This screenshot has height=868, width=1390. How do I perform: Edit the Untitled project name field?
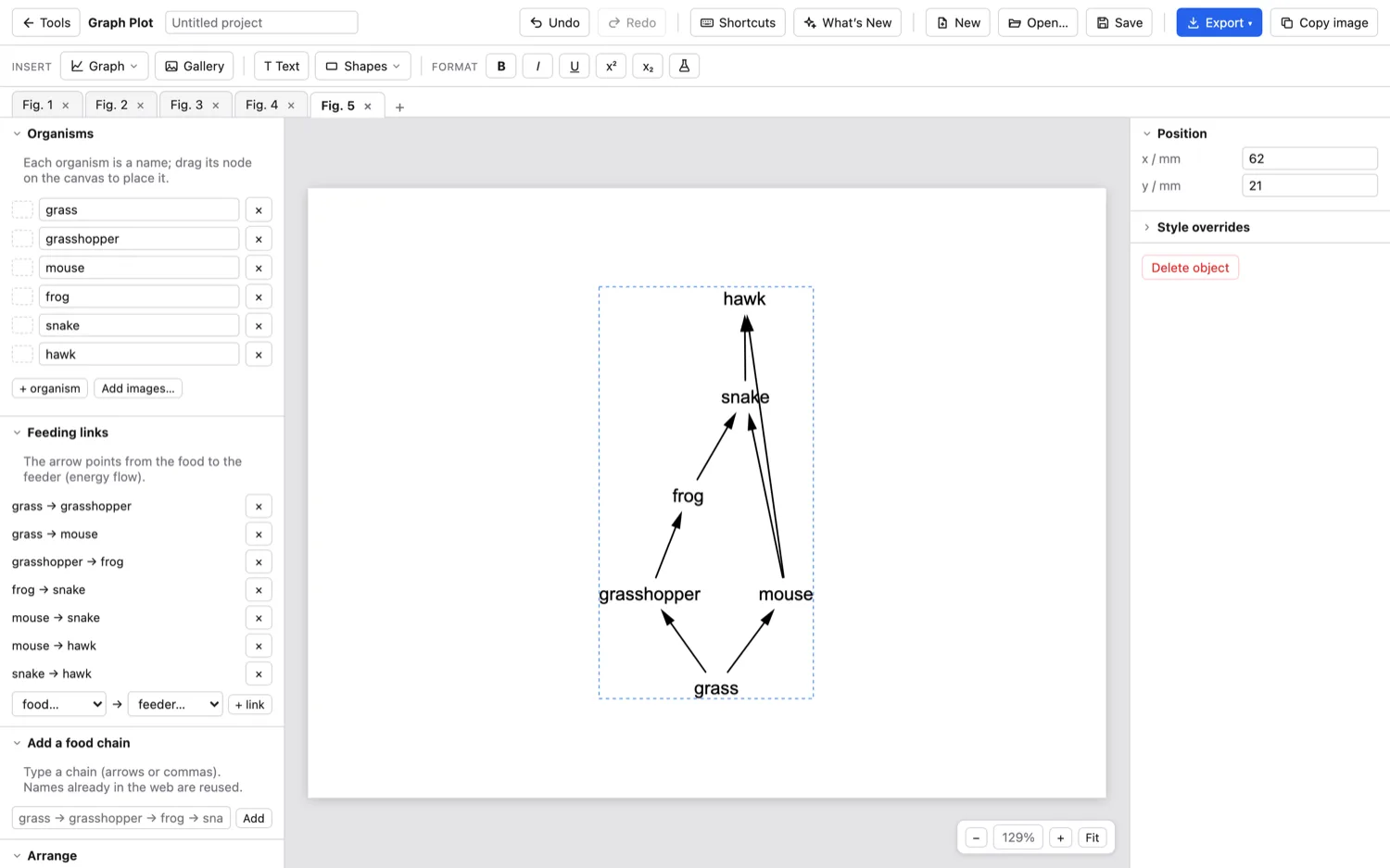pos(261,22)
